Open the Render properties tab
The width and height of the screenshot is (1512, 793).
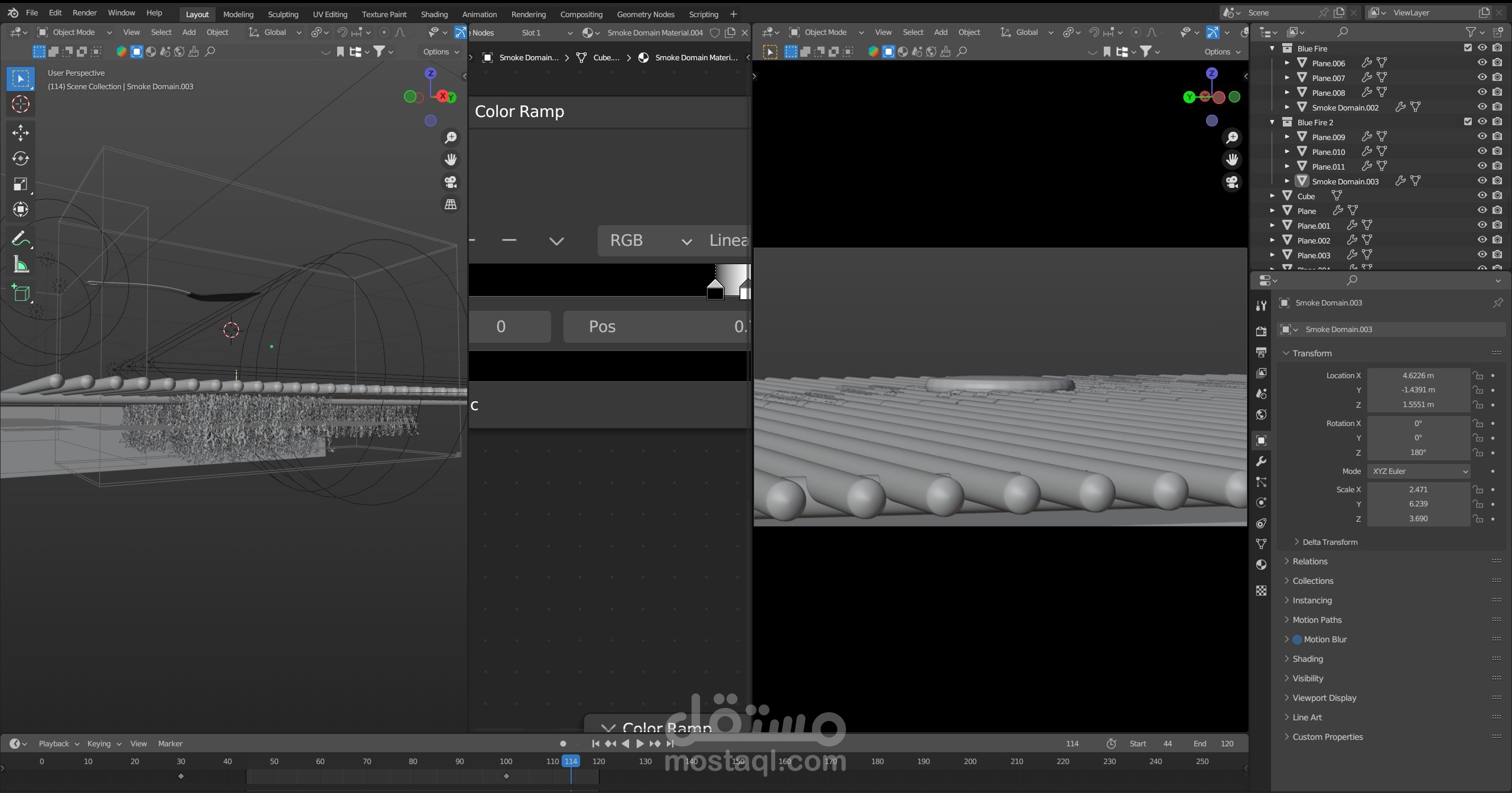point(1261,331)
